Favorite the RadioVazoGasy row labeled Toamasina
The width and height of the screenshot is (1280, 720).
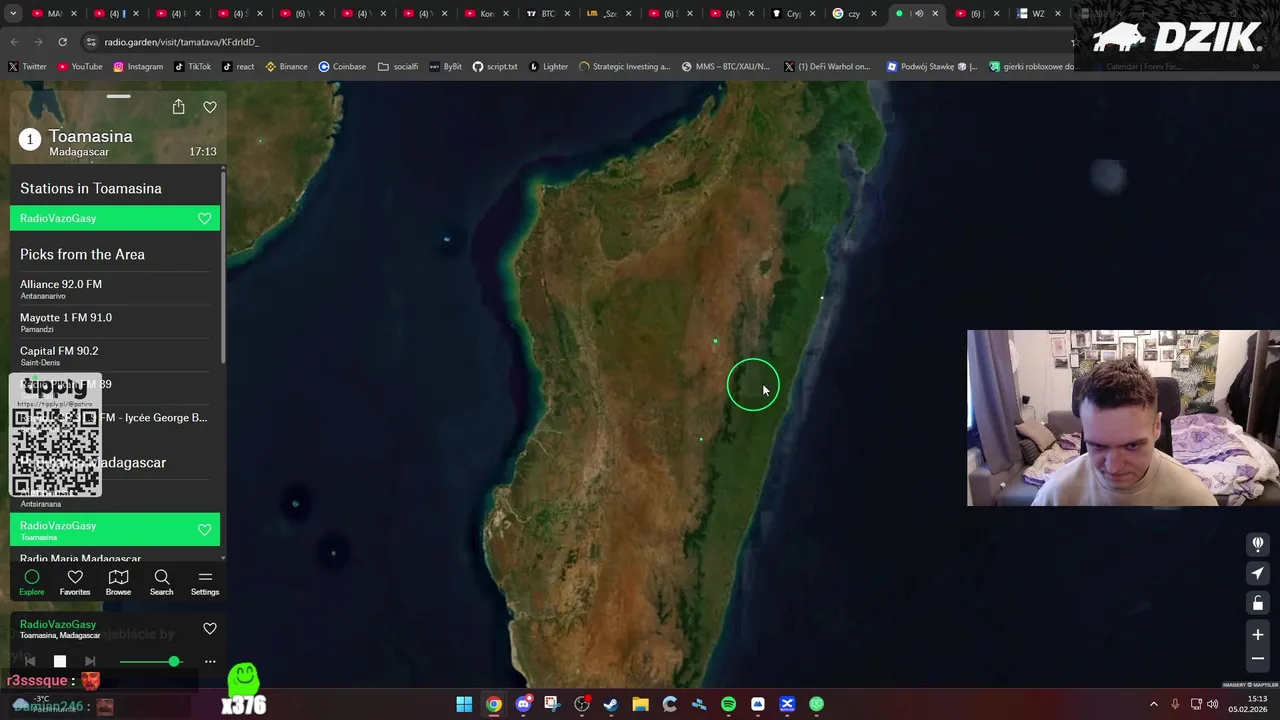point(204,530)
